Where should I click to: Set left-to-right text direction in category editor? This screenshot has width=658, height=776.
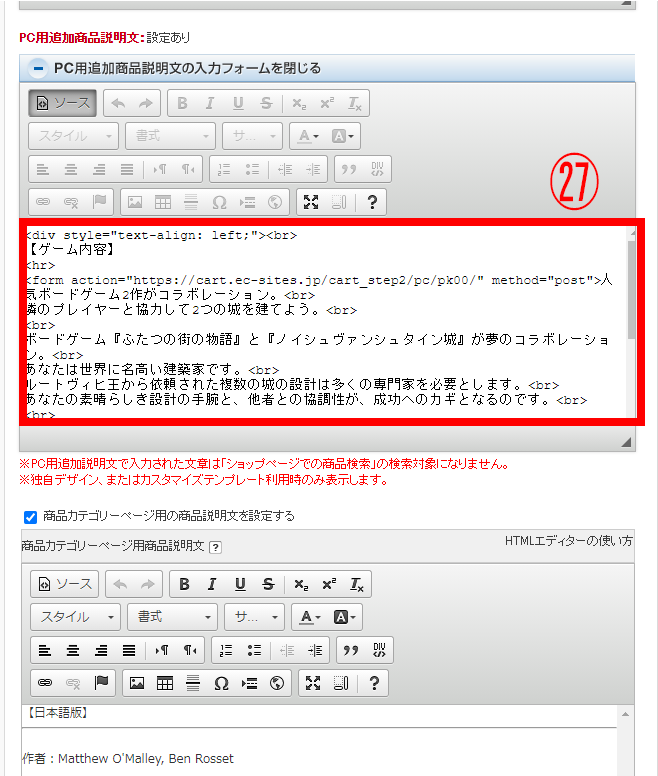tap(162, 650)
